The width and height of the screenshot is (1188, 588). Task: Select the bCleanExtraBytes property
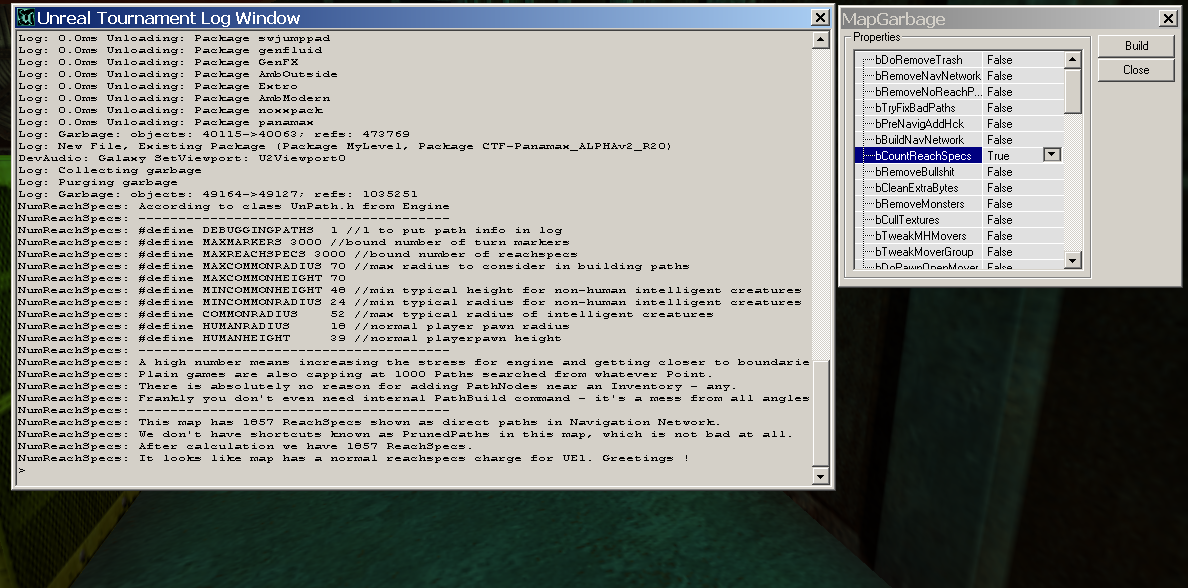(917, 188)
